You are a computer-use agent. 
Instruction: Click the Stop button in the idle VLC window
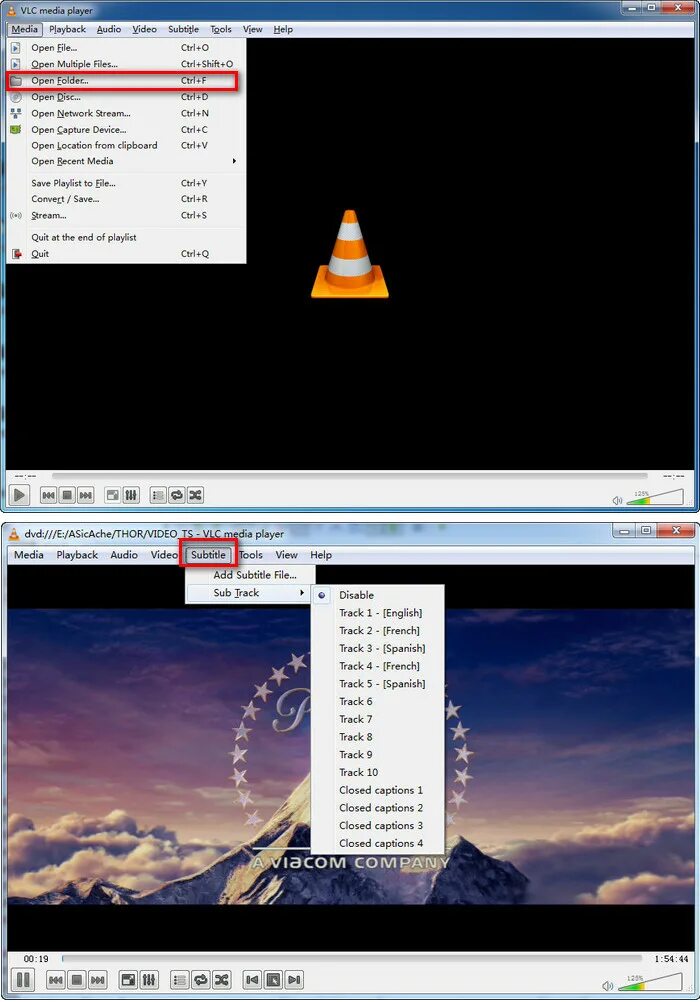click(66, 495)
